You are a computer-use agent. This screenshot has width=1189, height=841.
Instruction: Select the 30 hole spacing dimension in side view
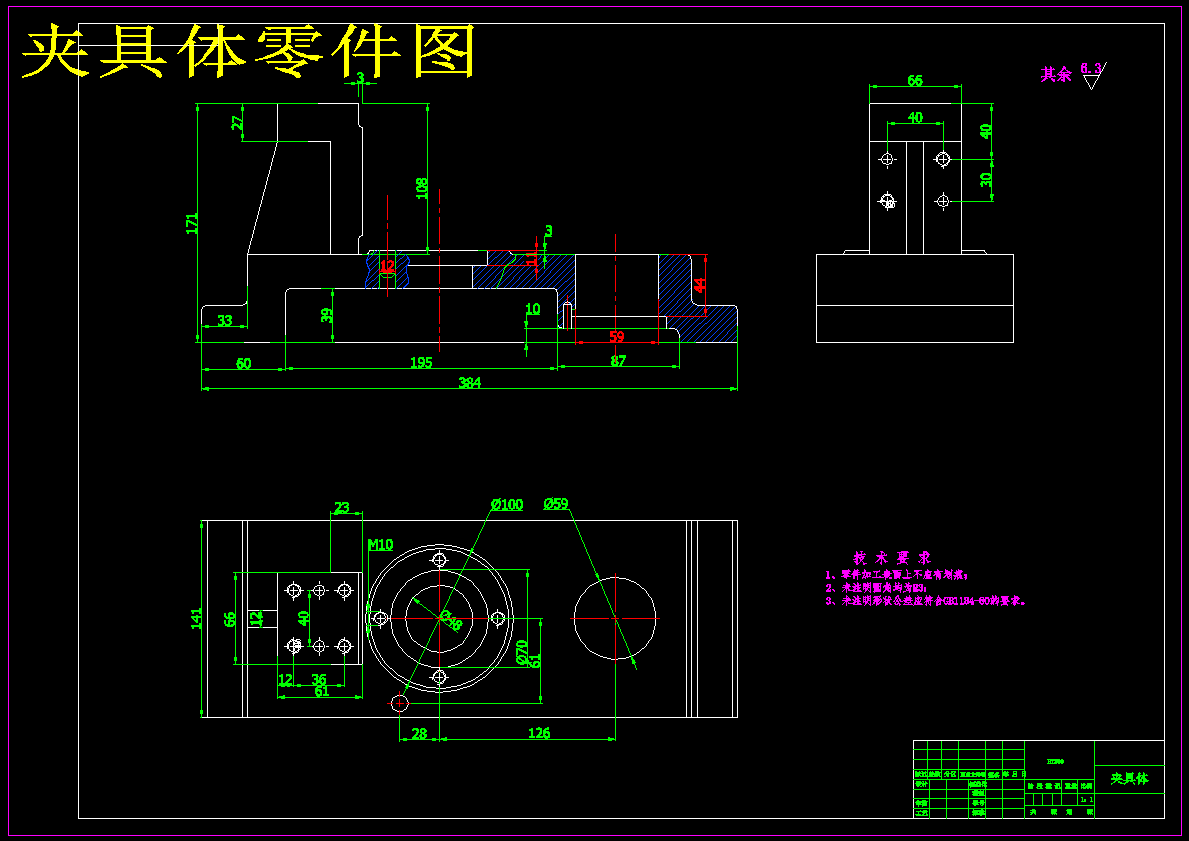[x=986, y=180]
